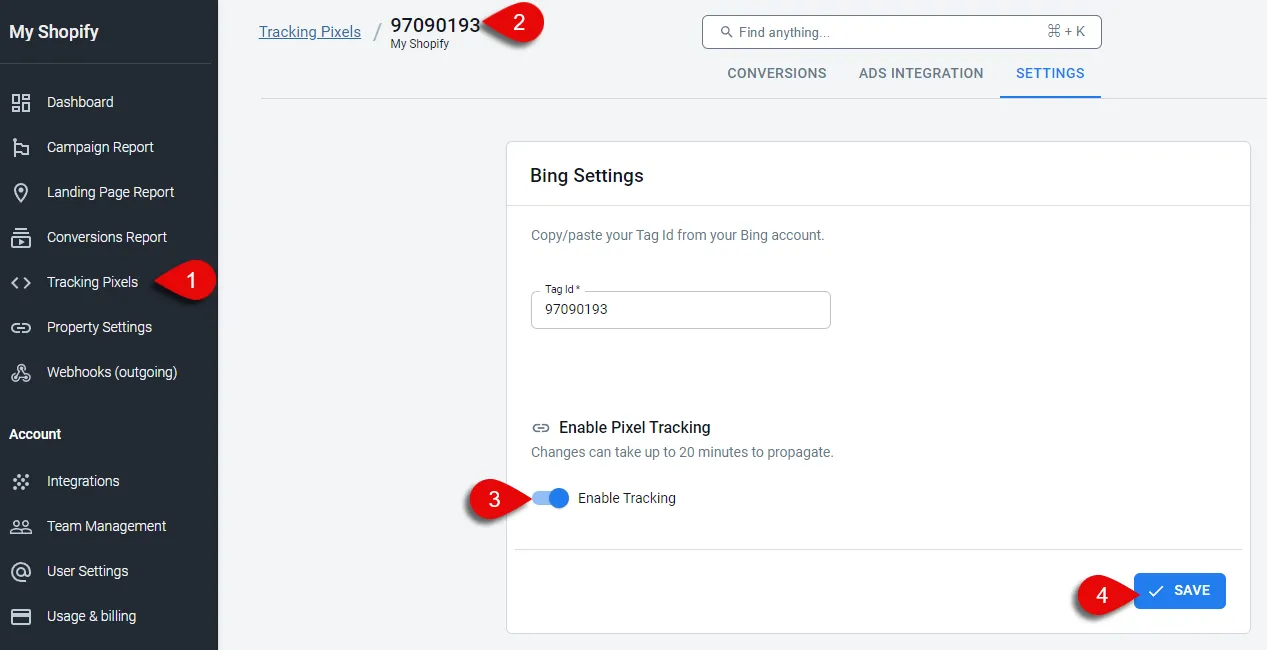1267x650 pixels.
Task: Click the Tag Id input field
Action: pyautogui.click(x=681, y=310)
